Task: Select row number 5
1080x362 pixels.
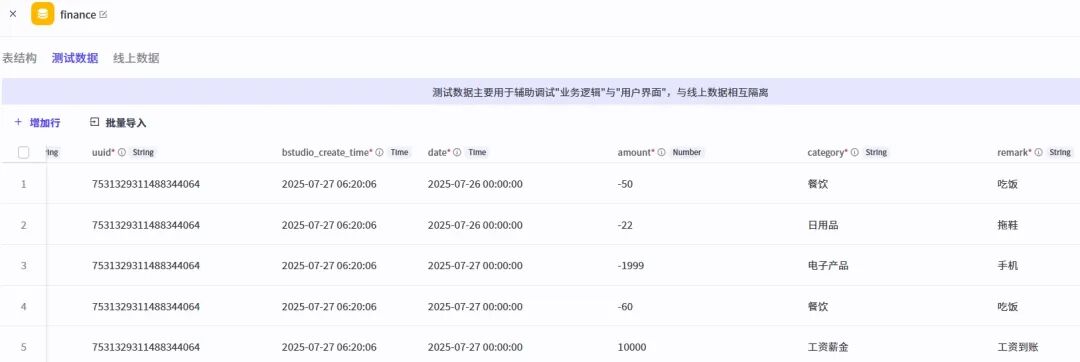Action: coord(23,348)
